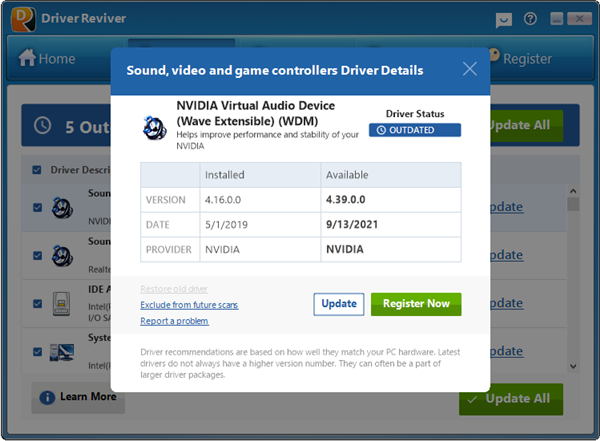Click the driver list scrollbar up arrow
The width and height of the screenshot is (600, 441).
573,191
